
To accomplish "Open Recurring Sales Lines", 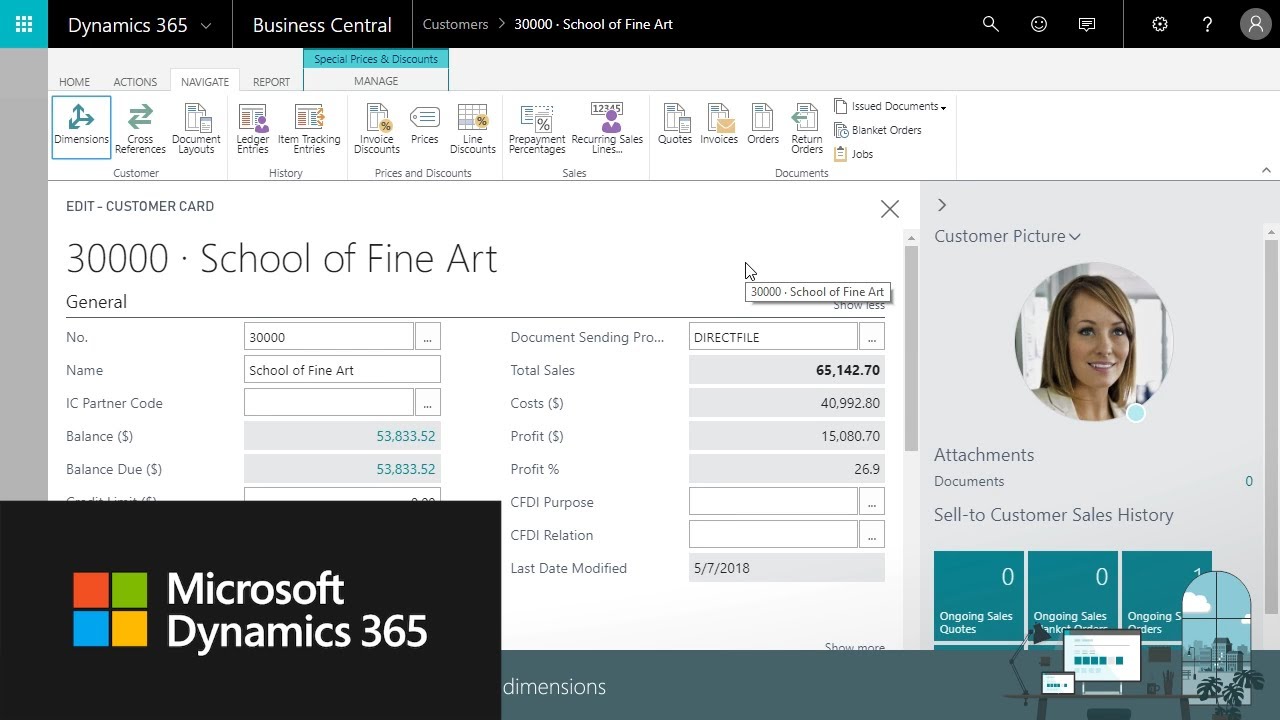I will point(607,129).
